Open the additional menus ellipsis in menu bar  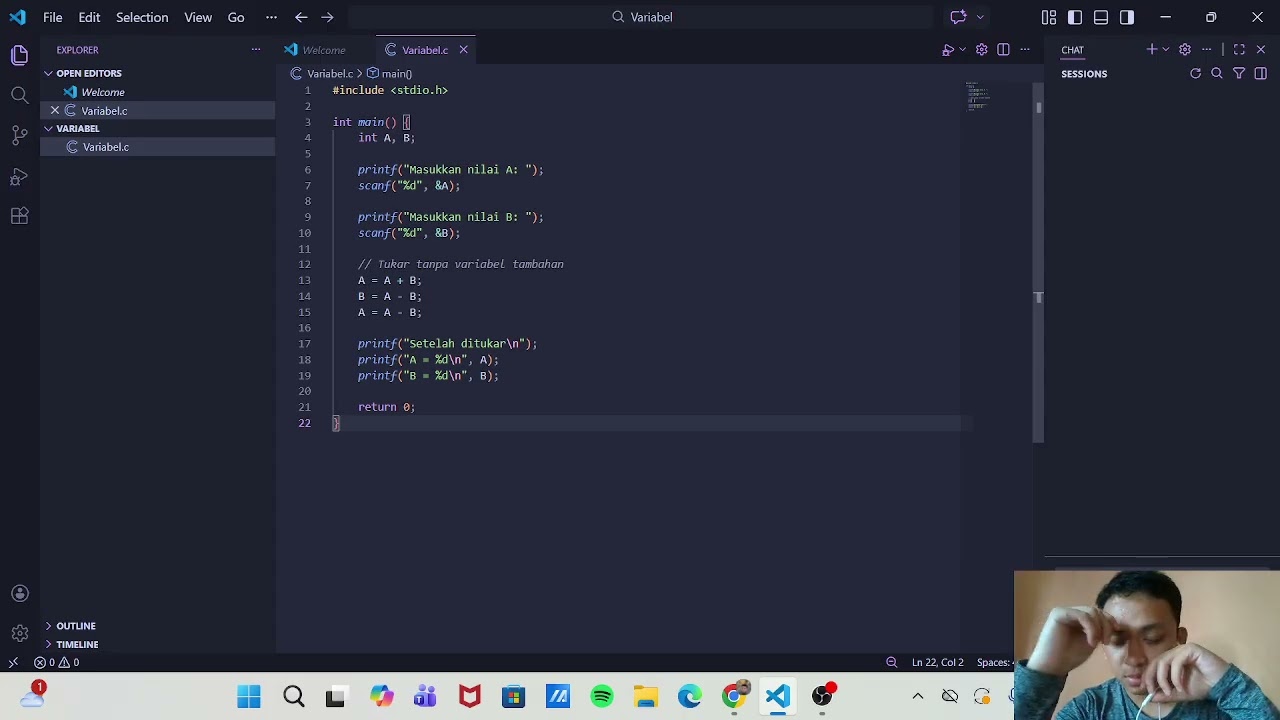pyautogui.click(x=271, y=17)
